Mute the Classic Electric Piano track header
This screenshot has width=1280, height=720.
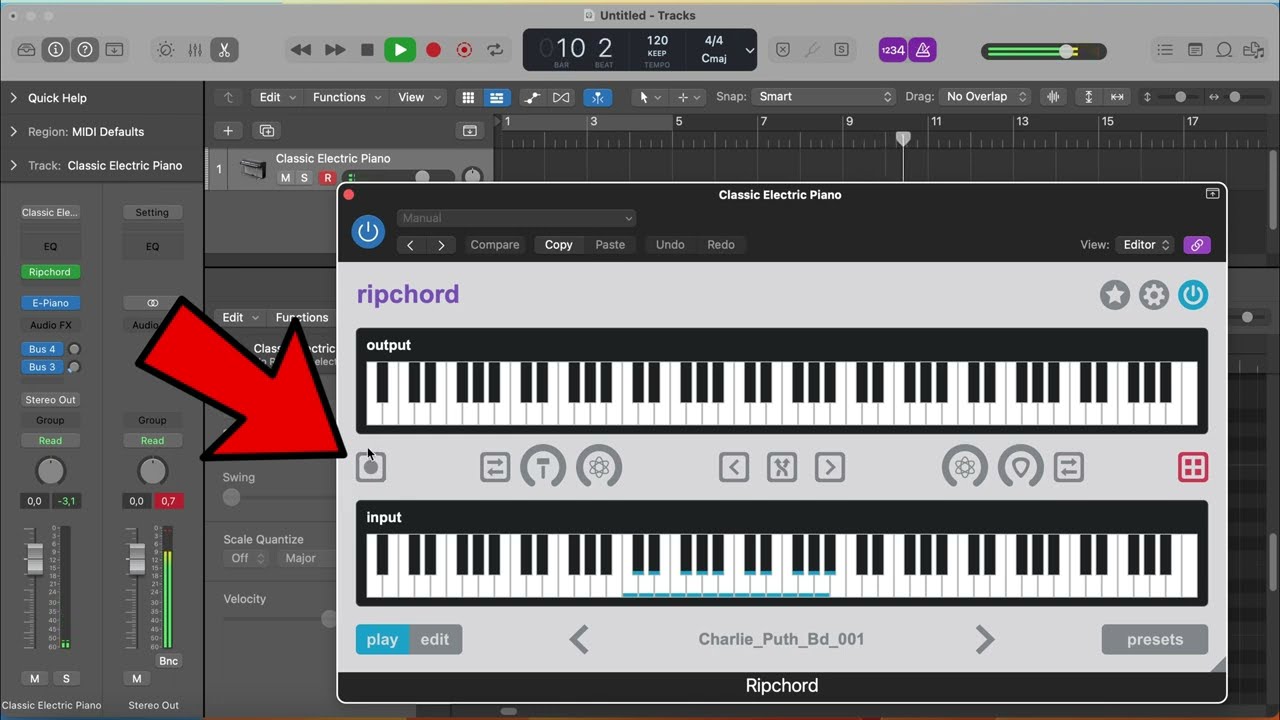coord(285,178)
